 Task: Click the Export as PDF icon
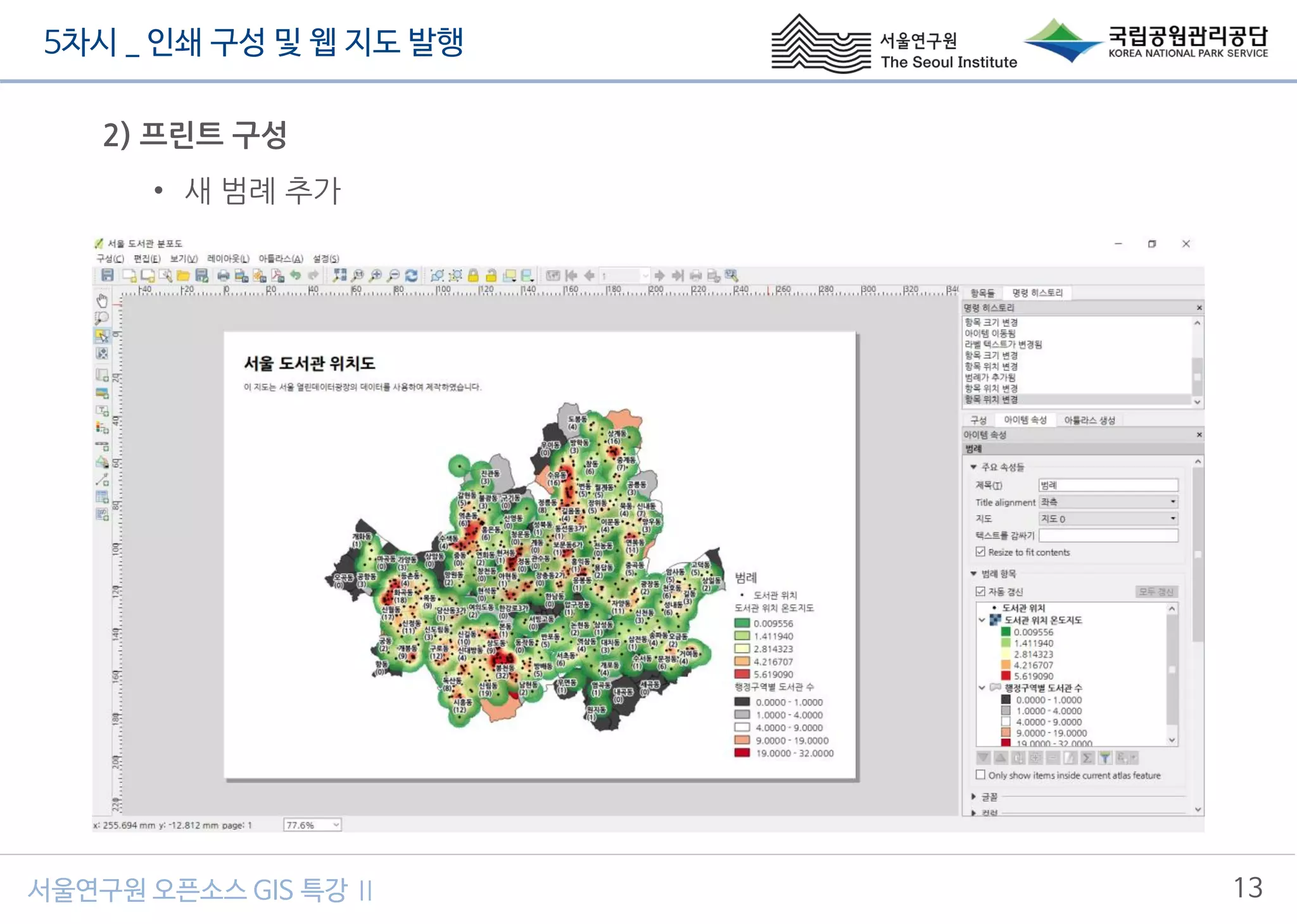[x=277, y=275]
